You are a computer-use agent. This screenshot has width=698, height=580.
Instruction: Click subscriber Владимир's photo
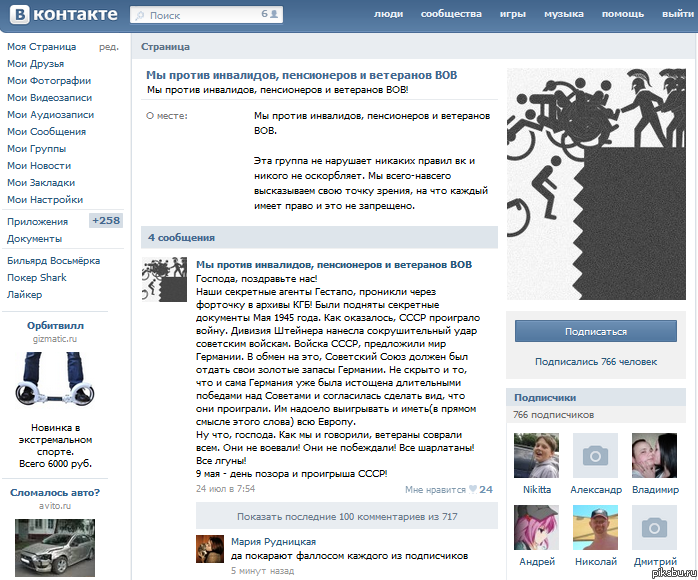(x=654, y=455)
